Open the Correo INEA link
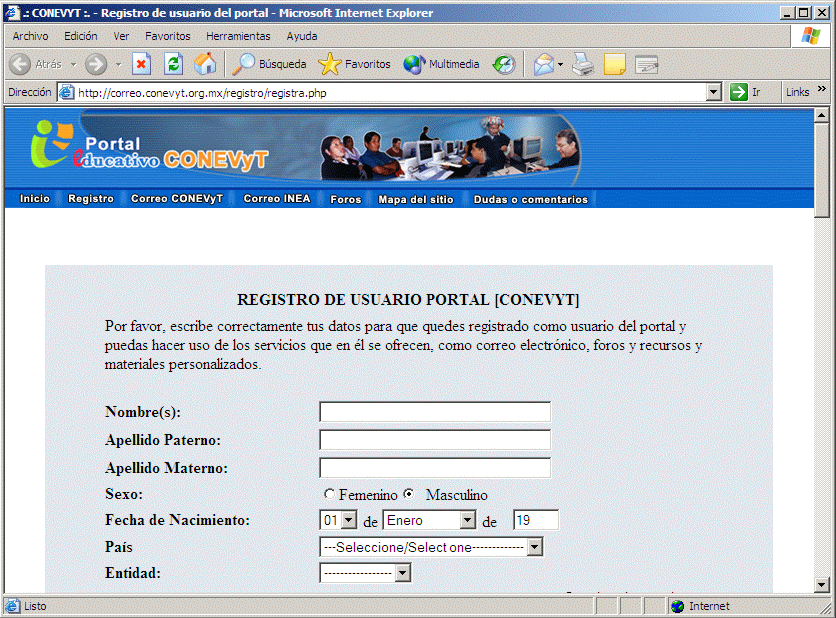Image resolution: width=836 pixels, height=618 pixels. tap(277, 199)
